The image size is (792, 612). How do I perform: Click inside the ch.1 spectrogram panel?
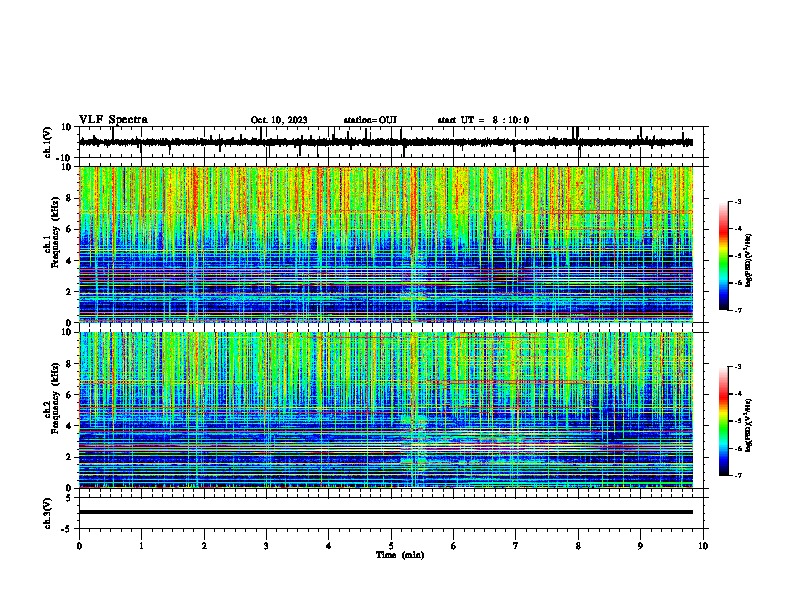386,244
